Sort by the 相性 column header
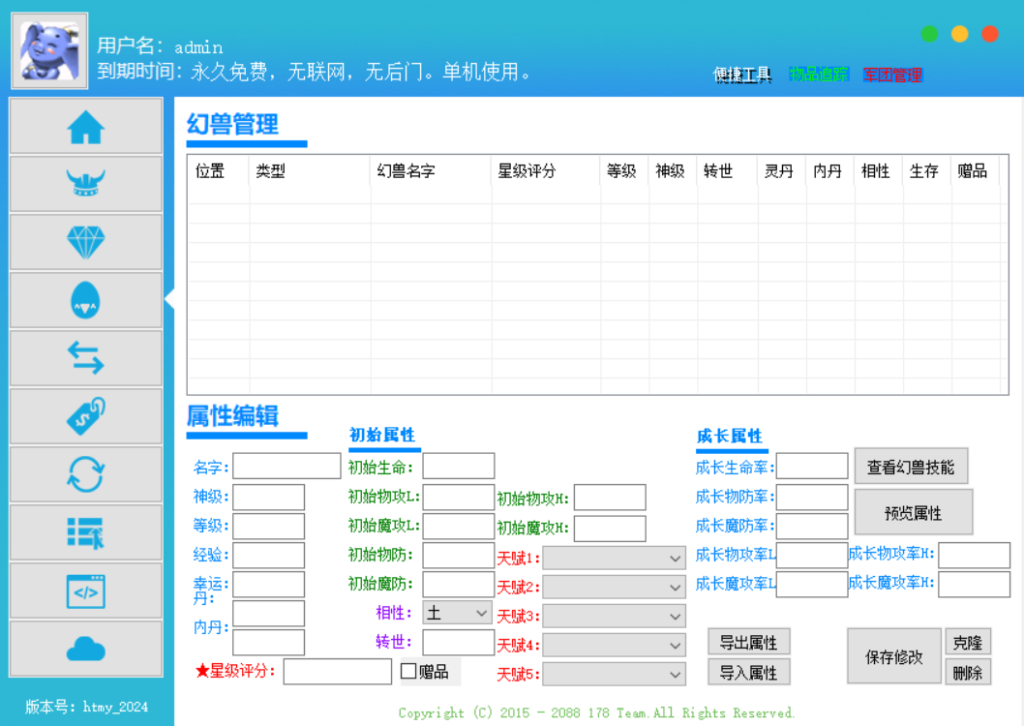Viewport: 1024px width, 726px height. pyautogui.click(x=878, y=171)
